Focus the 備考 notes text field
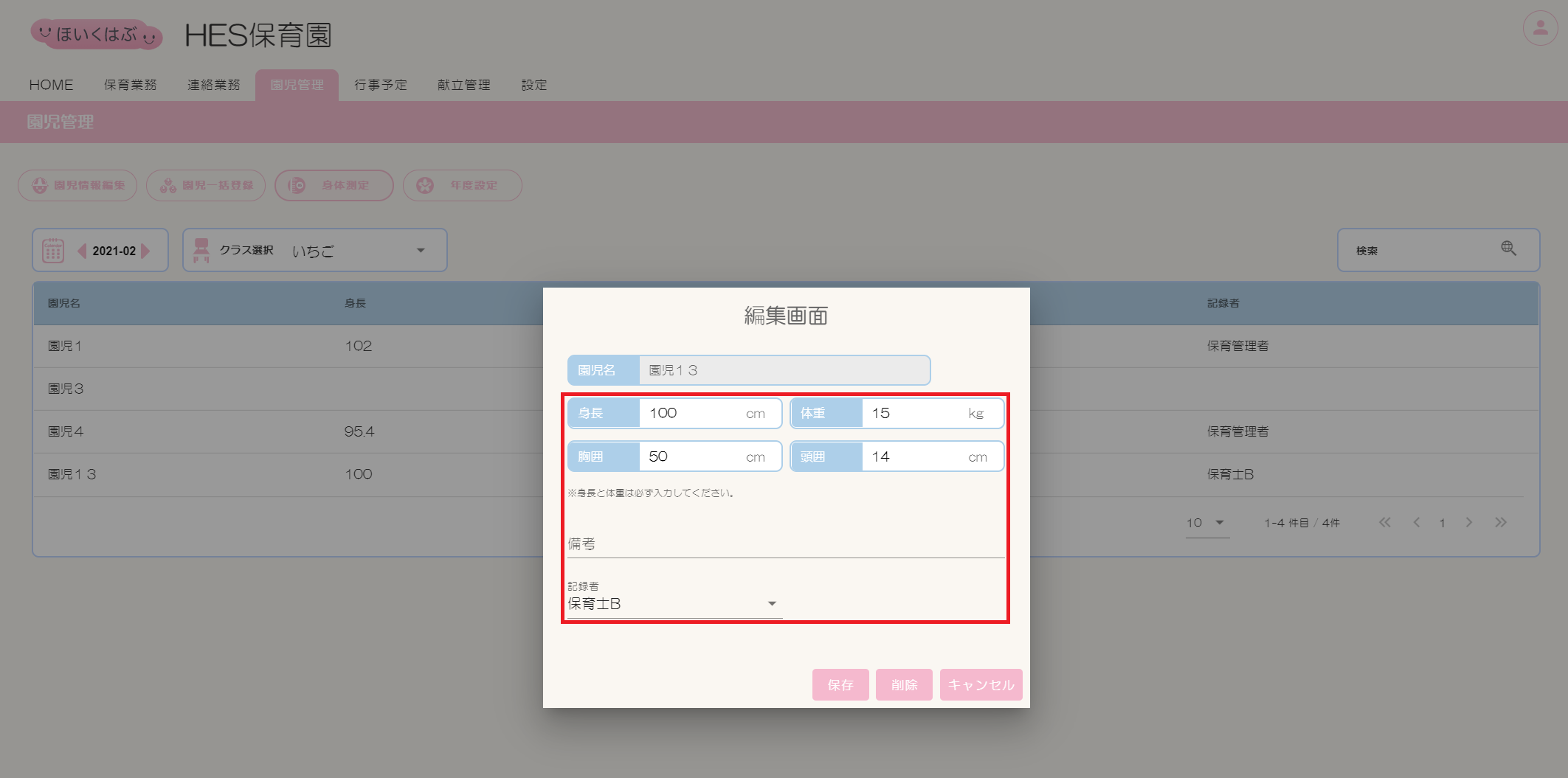Viewport: 1568px width, 778px height. click(785, 544)
